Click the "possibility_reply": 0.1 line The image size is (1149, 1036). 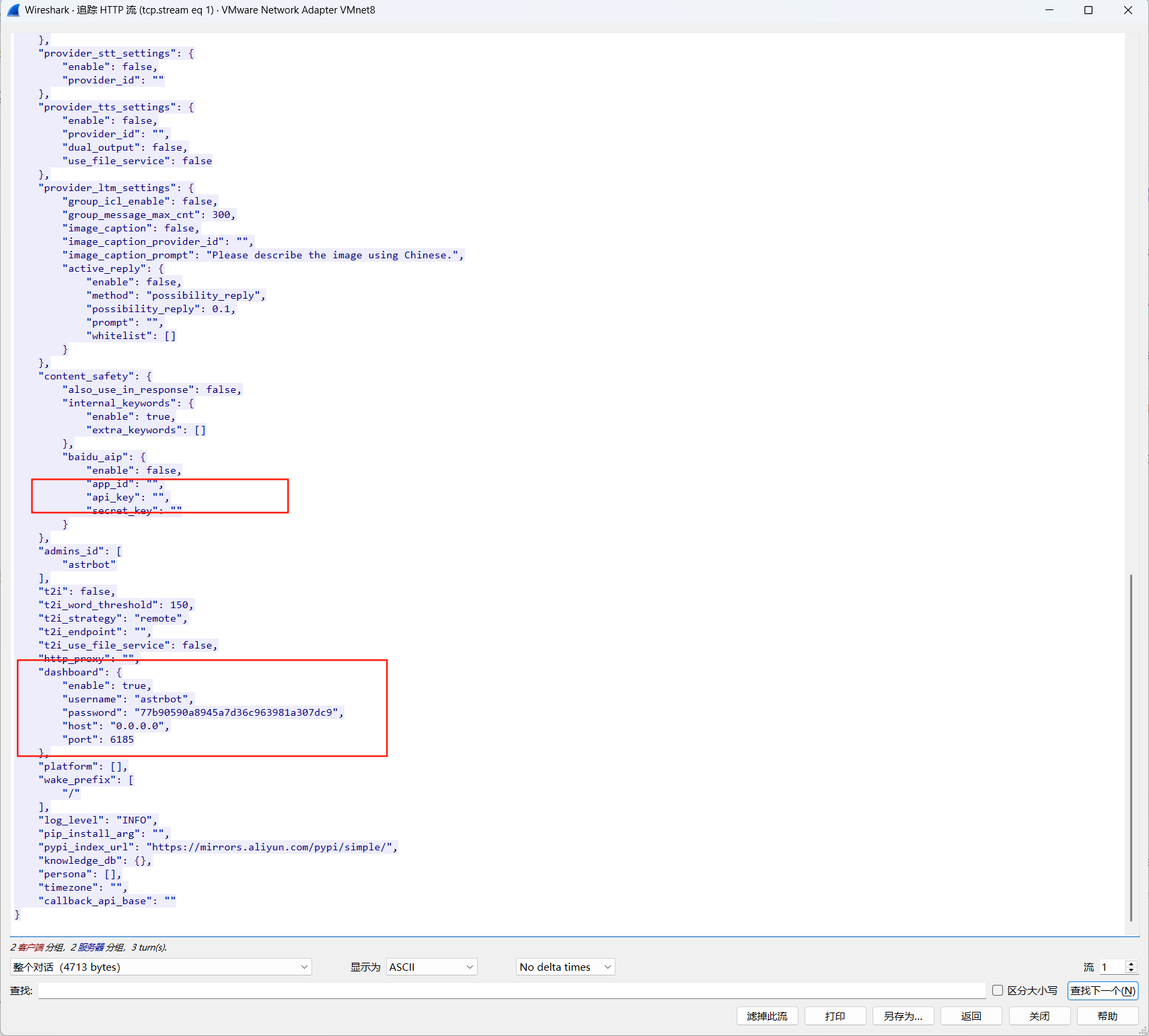[161, 309]
